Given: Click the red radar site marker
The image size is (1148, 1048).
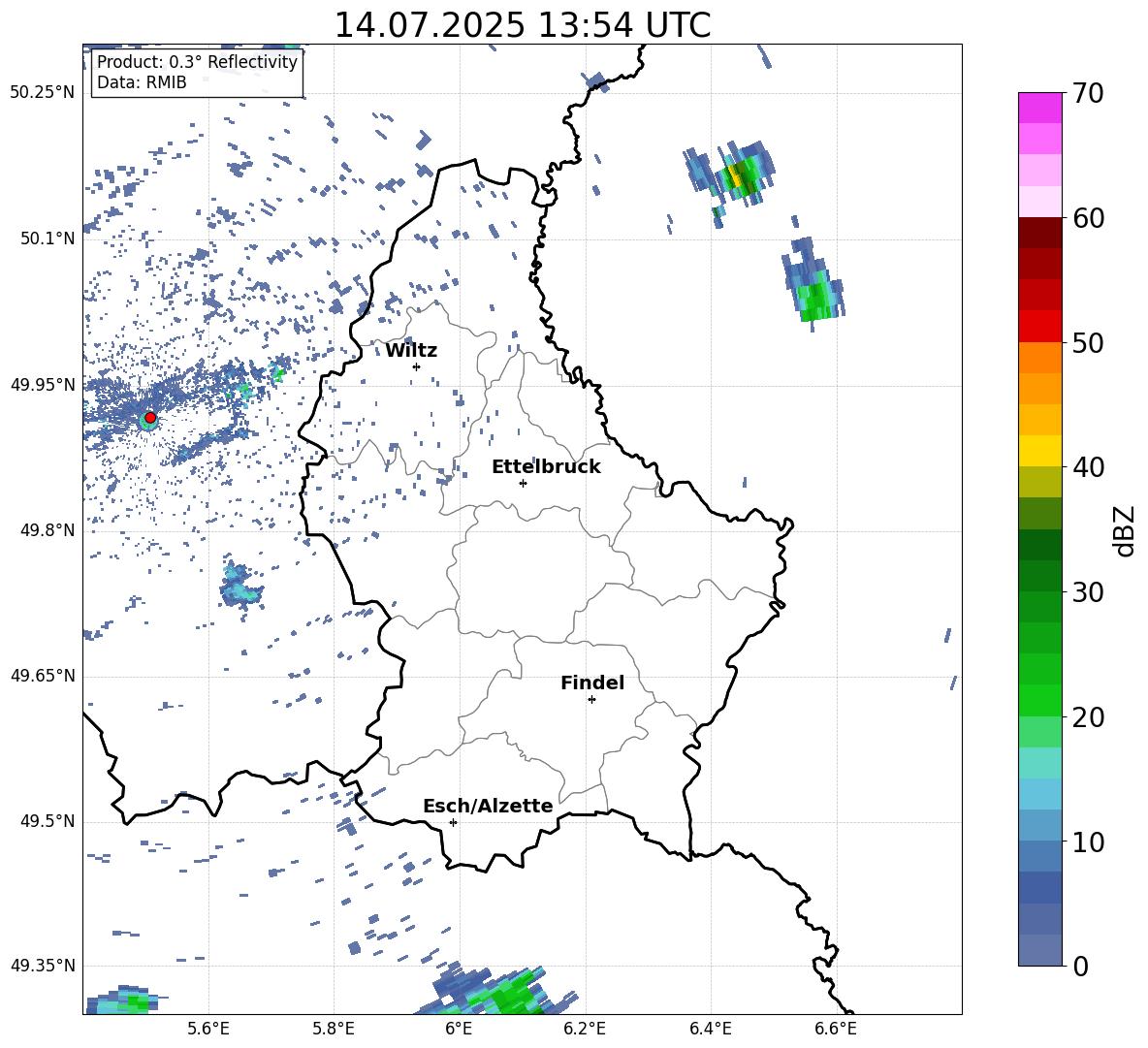Looking at the screenshot, I should (x=150, y=417).
